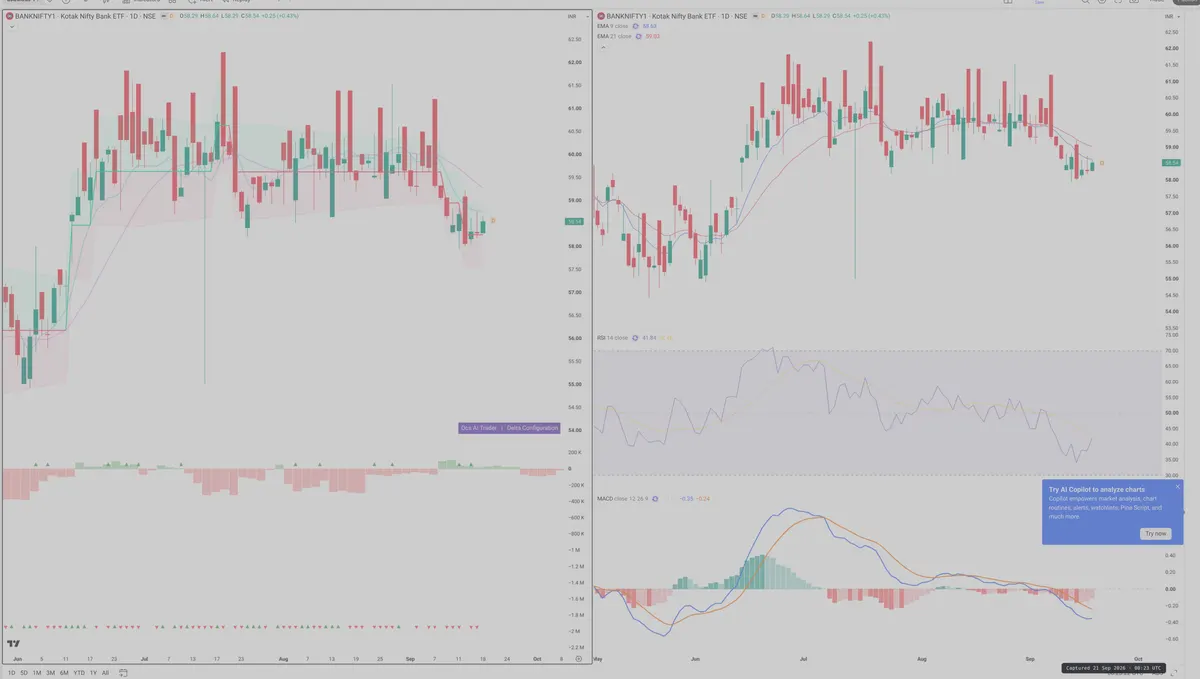
Task: Click the Oca AI Trader label
Action: 478,428
